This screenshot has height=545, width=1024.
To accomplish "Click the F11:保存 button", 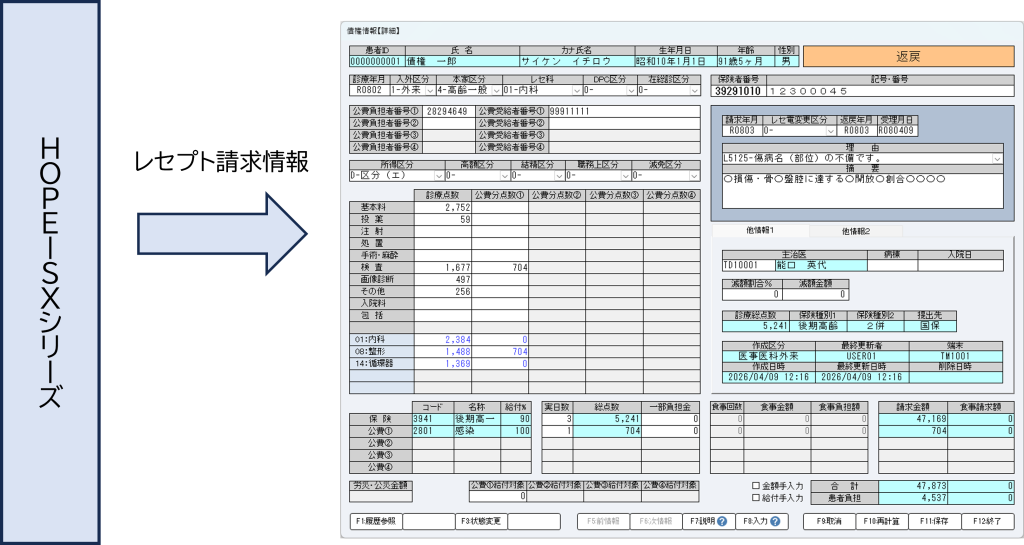I will click(x=935, y=522).
